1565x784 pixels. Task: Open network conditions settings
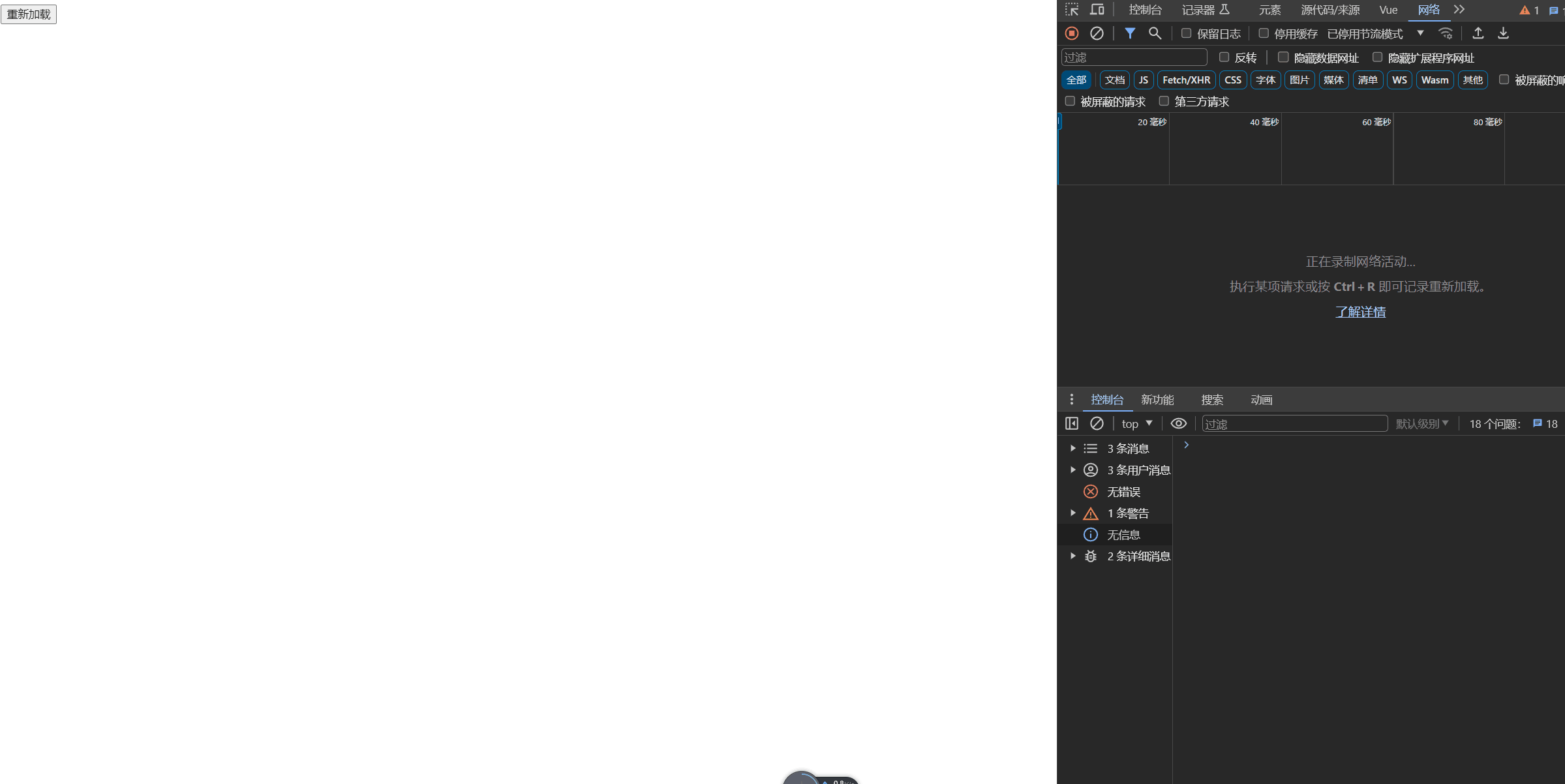(1446, 33)
